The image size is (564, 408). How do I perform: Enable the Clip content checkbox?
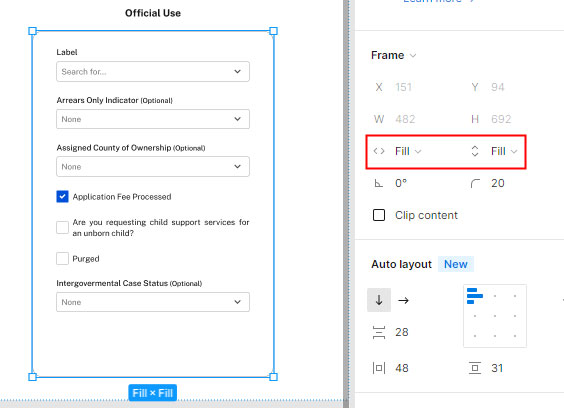click(x=379, y=215)
